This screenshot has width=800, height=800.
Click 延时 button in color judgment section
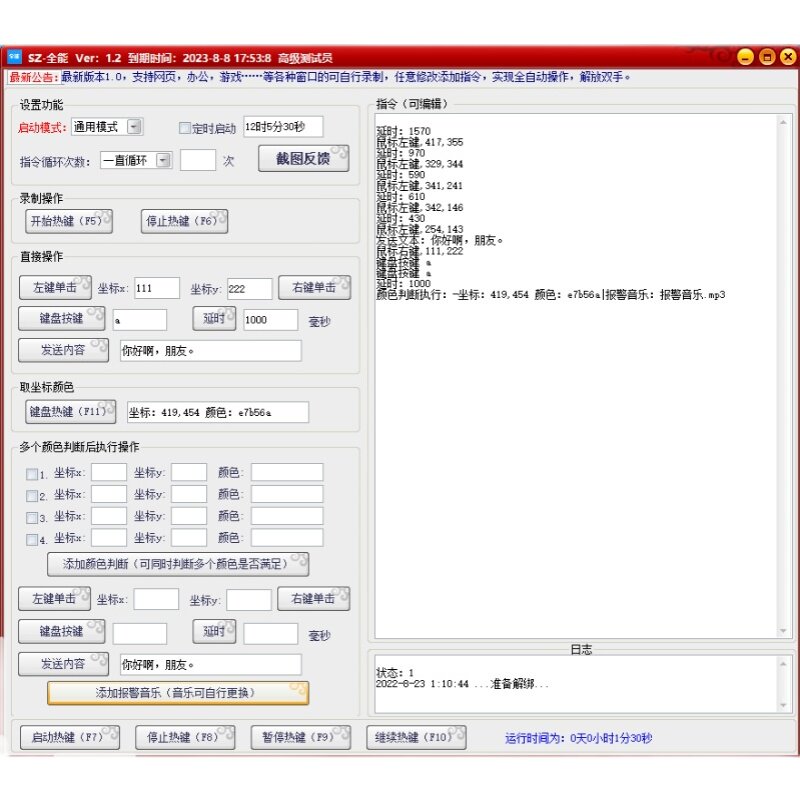tap(214, 632)
